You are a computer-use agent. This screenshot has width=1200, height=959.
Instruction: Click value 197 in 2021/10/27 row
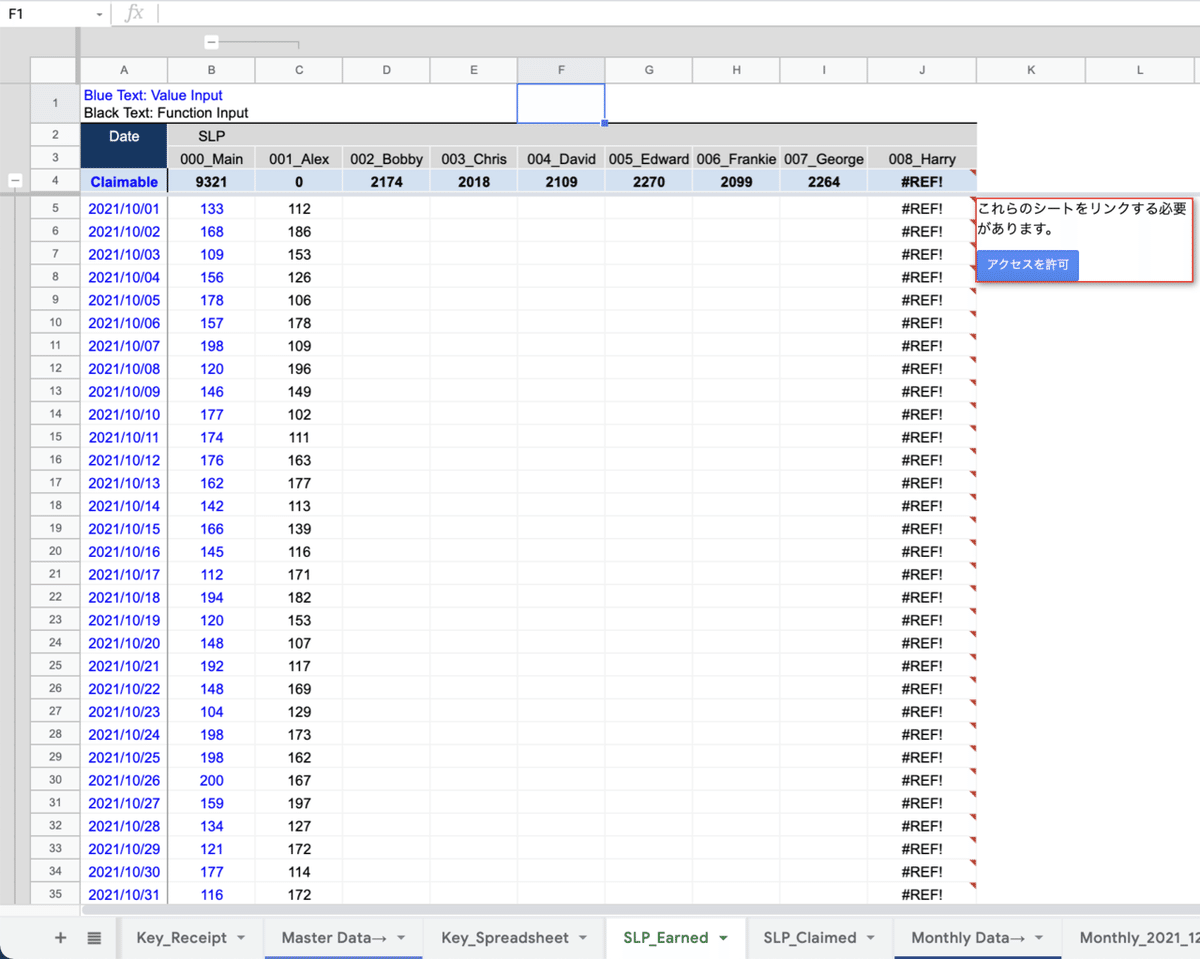[299, 803]
